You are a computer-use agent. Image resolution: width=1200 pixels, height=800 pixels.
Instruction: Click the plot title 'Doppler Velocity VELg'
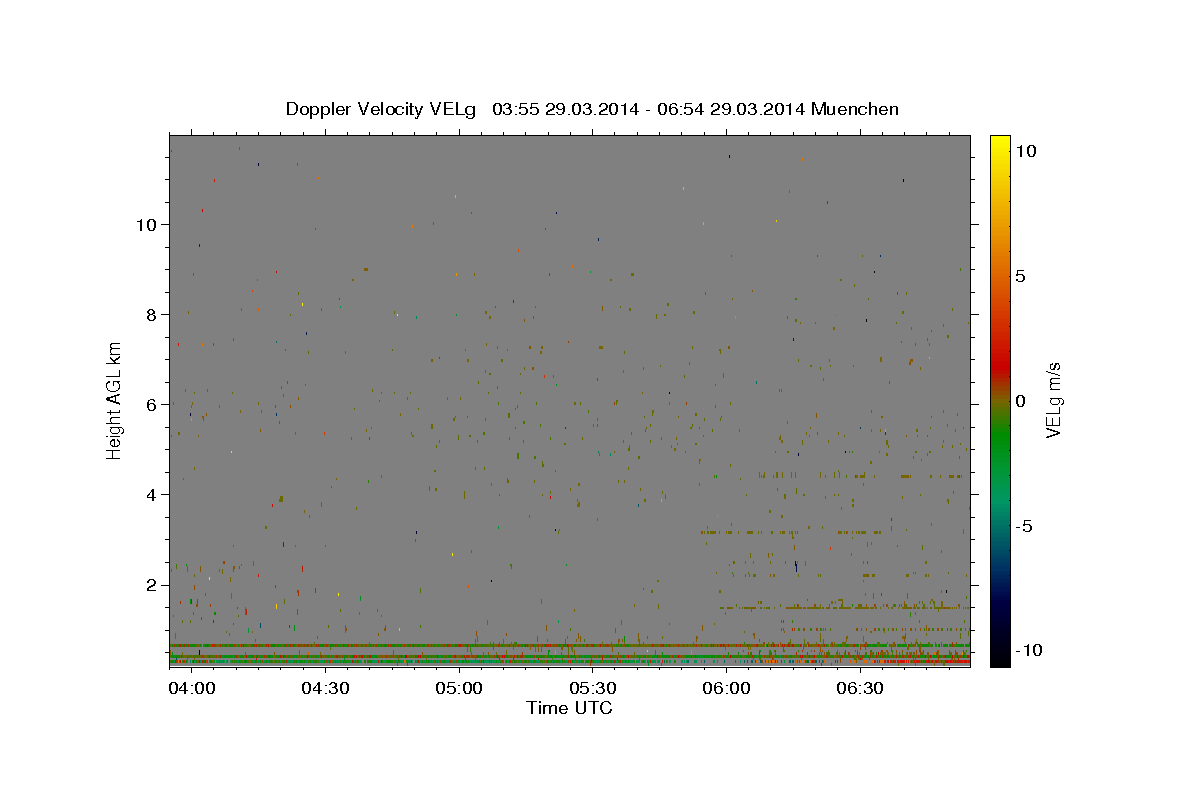(380, 109)
